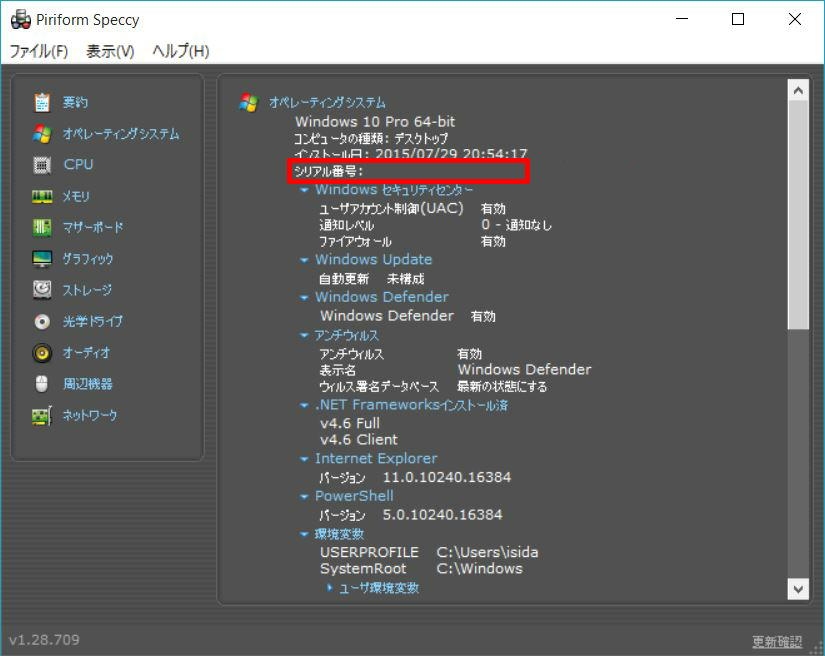Collapse the Windows Defender section arrow
This screenshot has width=825, height=656.
coord(304,298)
